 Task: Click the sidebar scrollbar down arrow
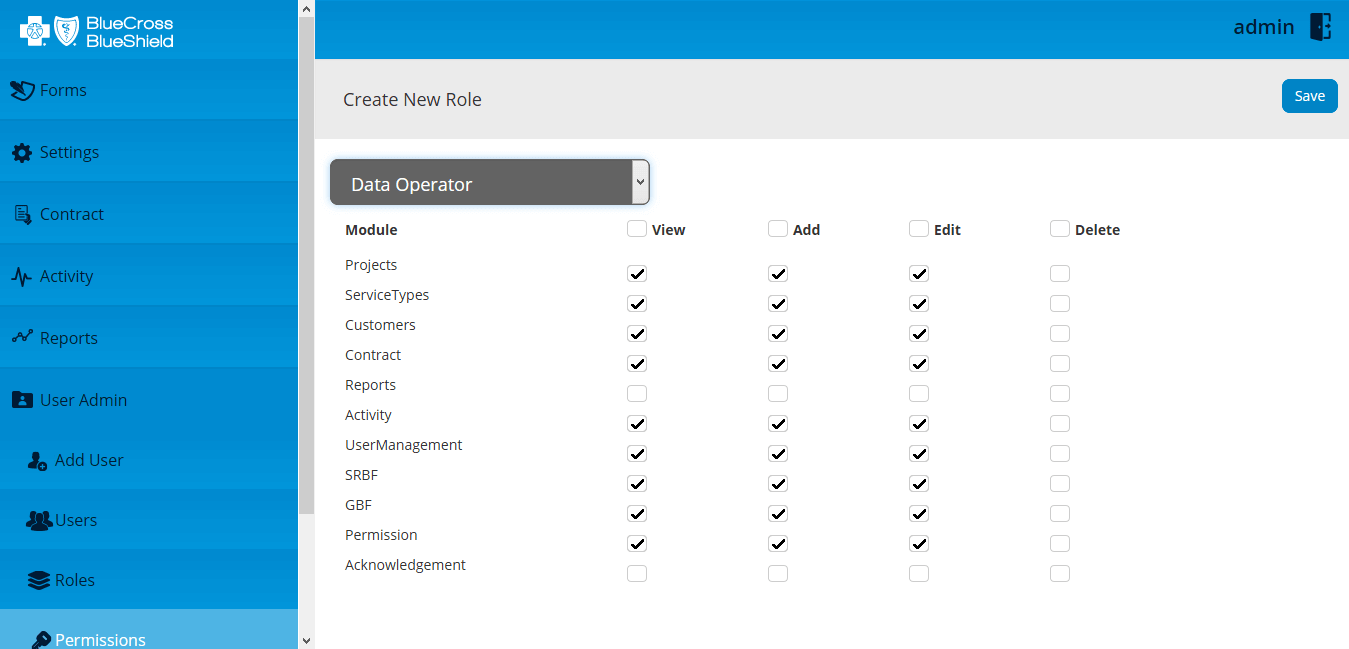click(x=306, y=640)
